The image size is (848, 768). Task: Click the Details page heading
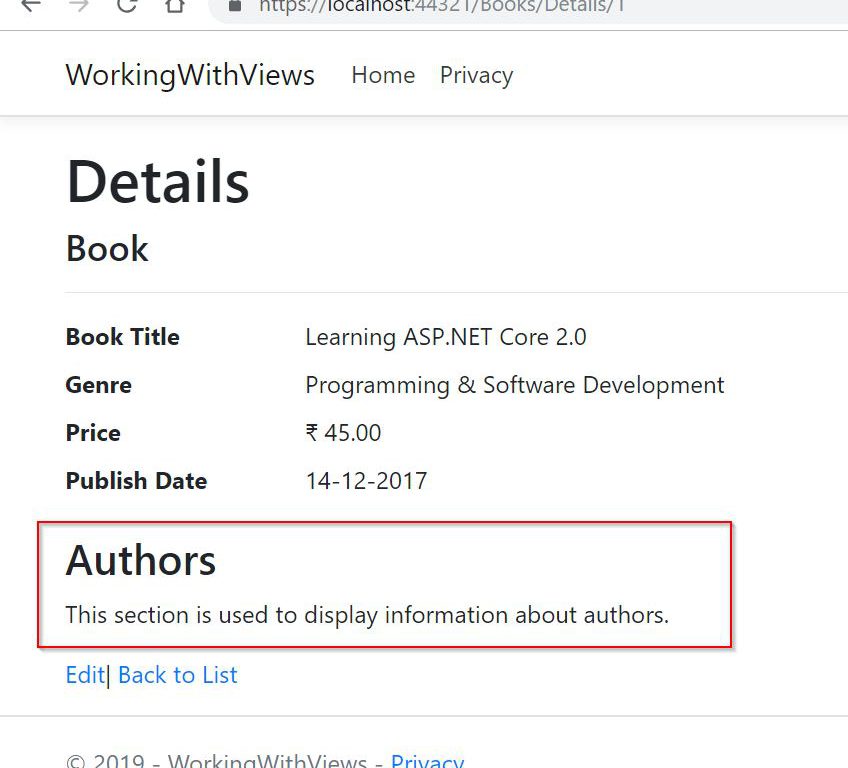tap(157, 182)
